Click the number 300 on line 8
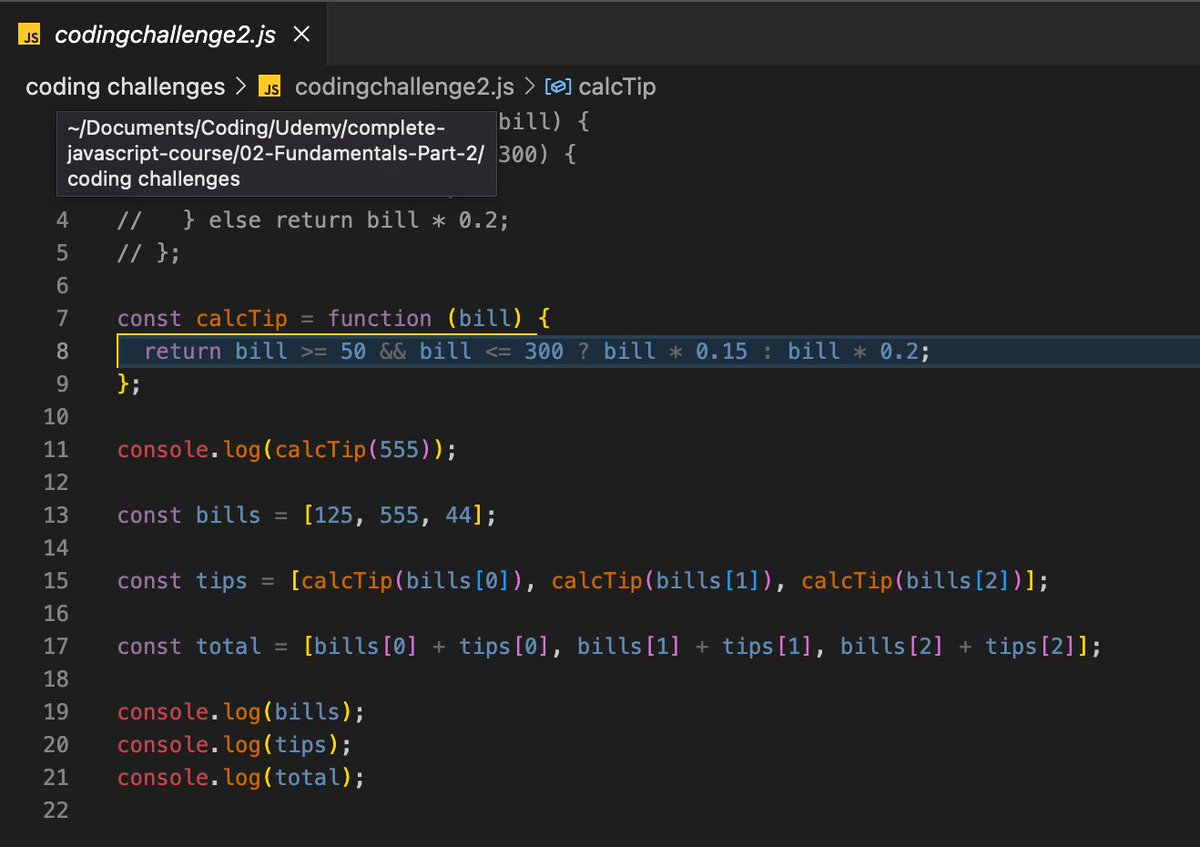The width and height of the screenshot is (1200, 847). 544,351
